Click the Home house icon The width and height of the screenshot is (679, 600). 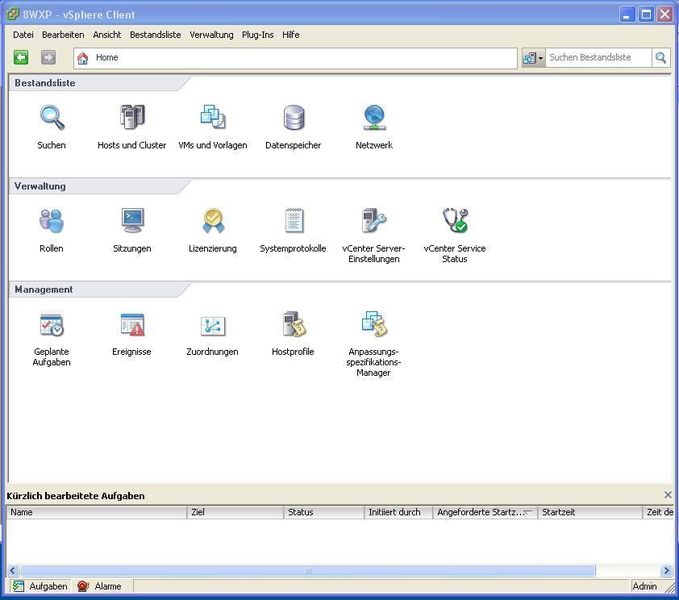[83, 58]
